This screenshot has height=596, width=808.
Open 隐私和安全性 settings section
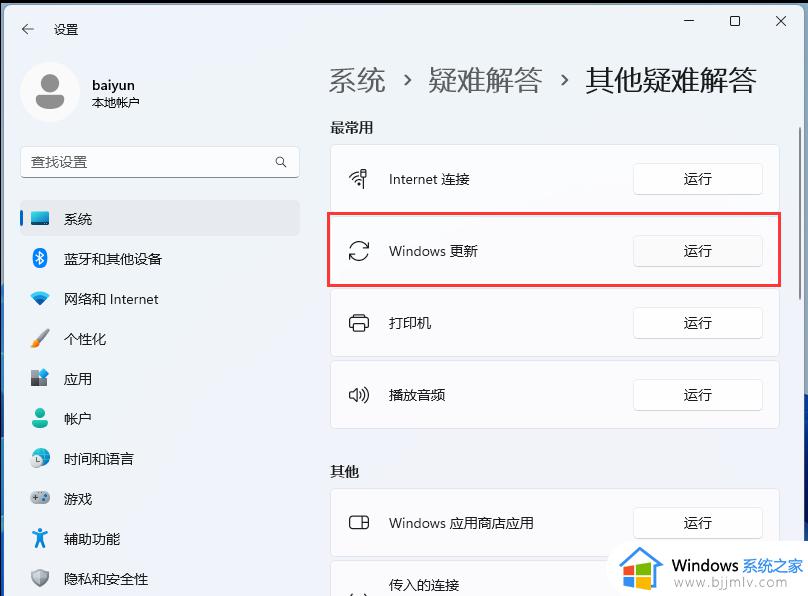[160, 578]
